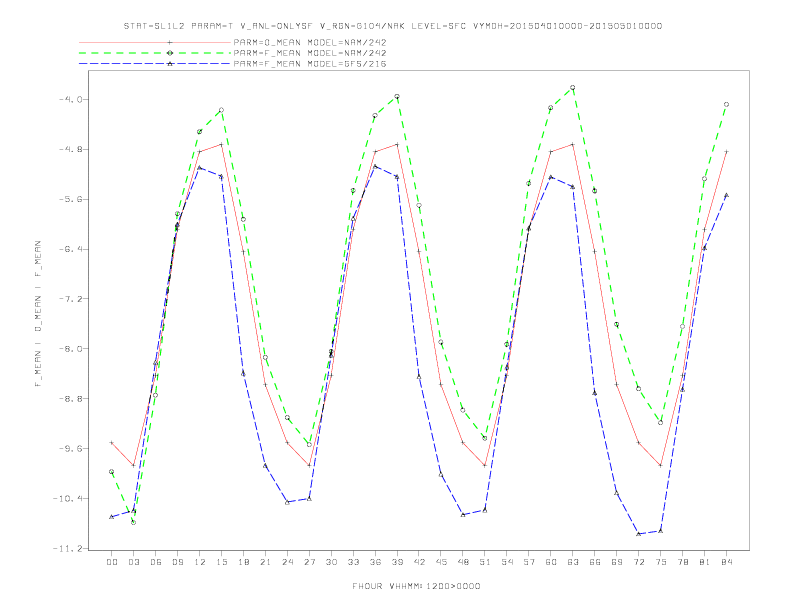Click the x-axis hour label 21
Image resolution: width=792 pixels, height=612 pixels.
[x=265, y=562]
